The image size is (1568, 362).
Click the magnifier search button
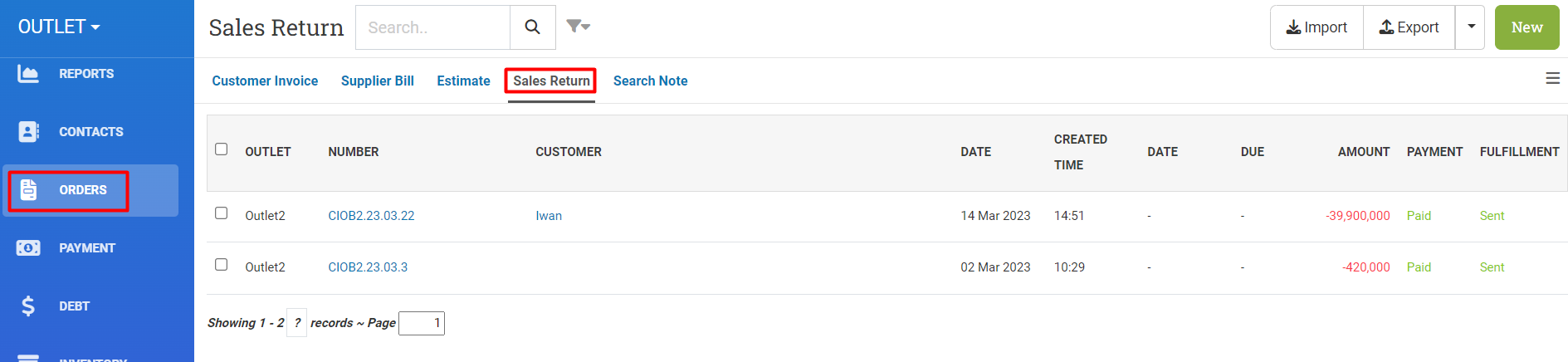pyautogui.click(x=533, y=27)
